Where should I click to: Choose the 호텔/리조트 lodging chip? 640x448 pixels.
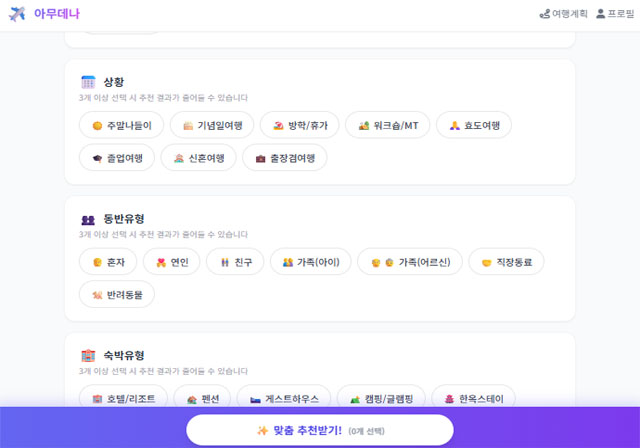[123, 398]
